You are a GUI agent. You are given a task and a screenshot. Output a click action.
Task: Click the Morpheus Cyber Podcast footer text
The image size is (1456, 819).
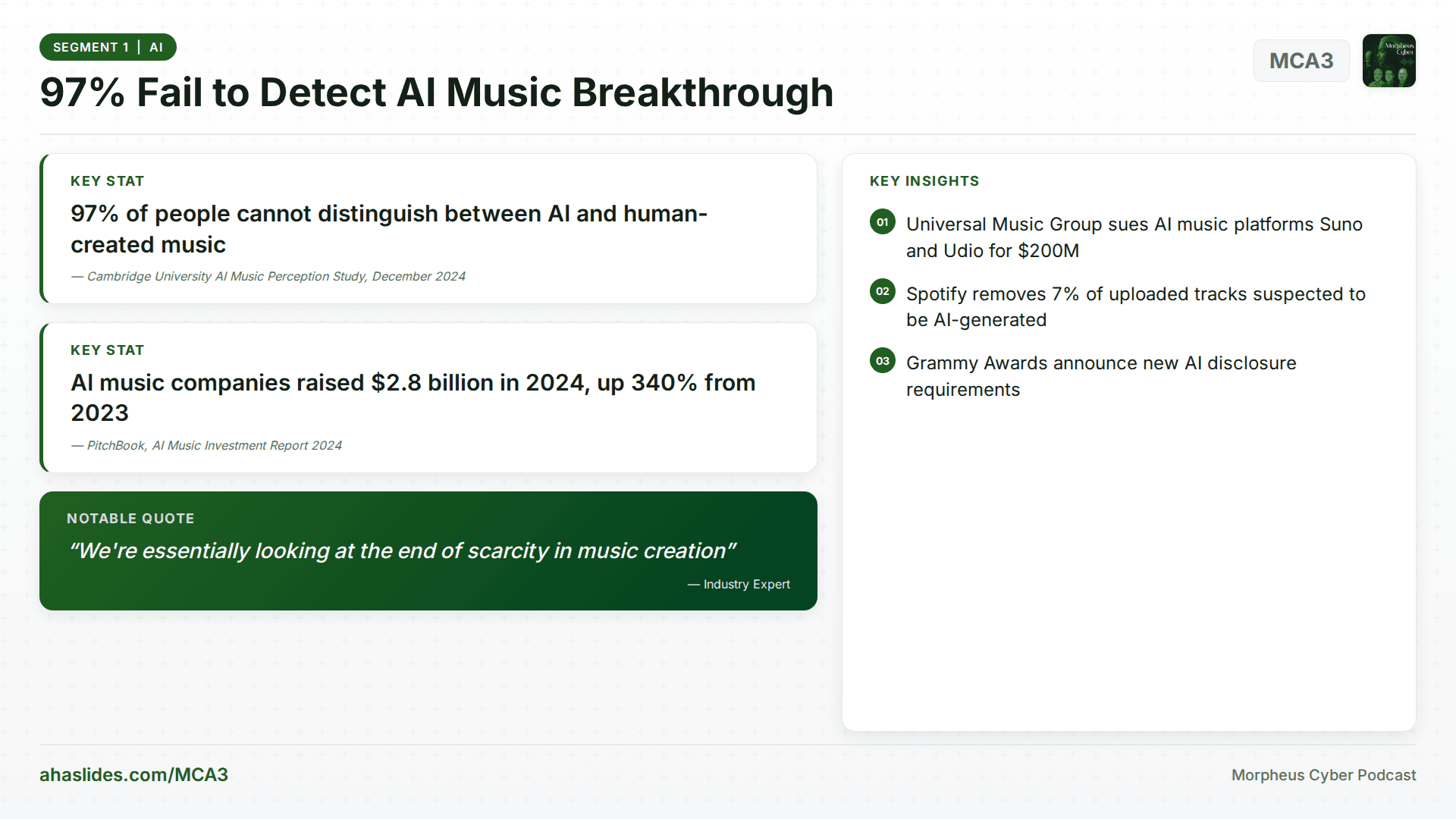(x=1323, y=775)
